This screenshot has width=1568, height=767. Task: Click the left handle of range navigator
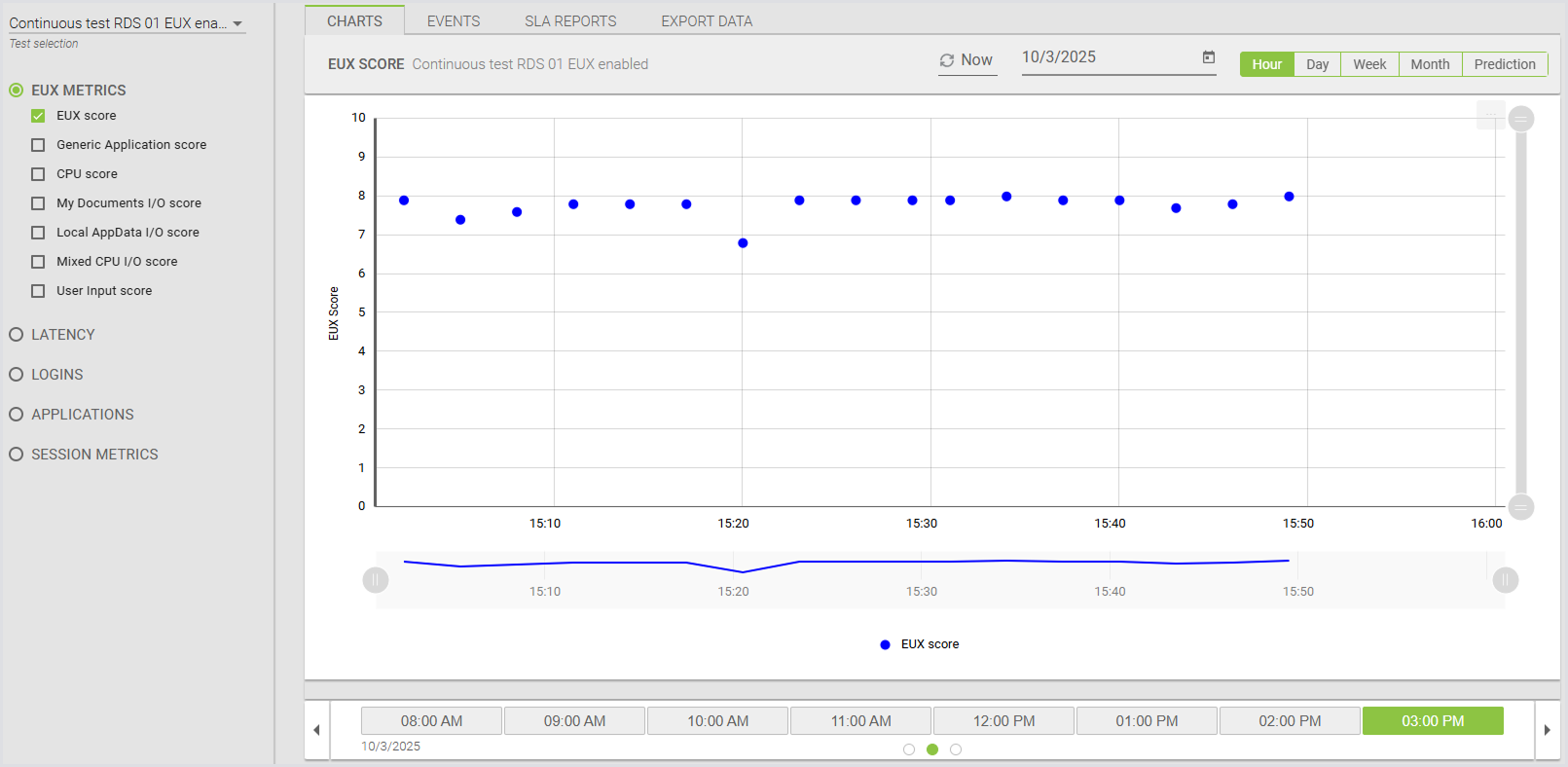376,580
